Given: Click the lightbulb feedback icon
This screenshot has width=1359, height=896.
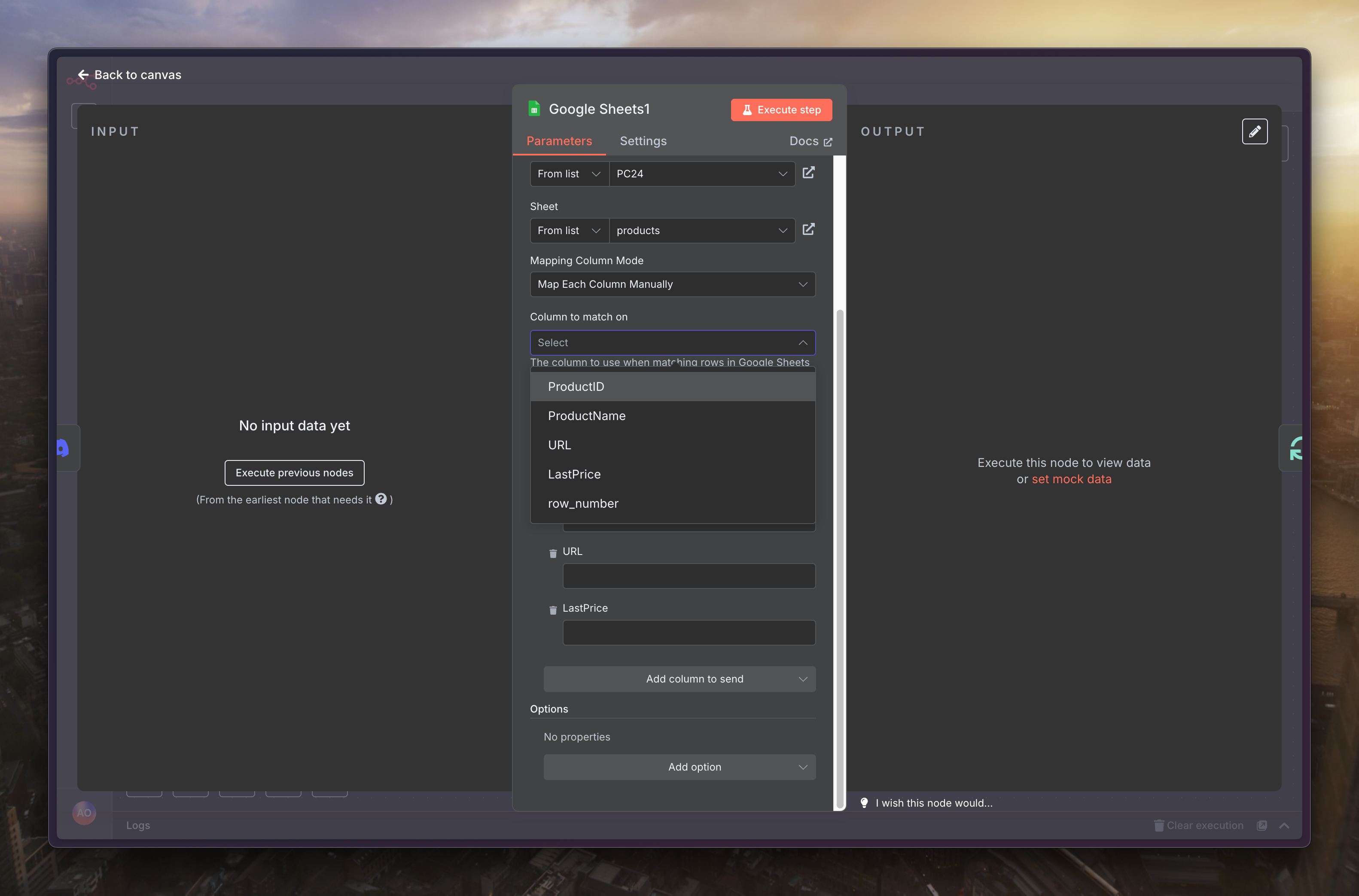Looking at the screenshot, I should point(864,802).
